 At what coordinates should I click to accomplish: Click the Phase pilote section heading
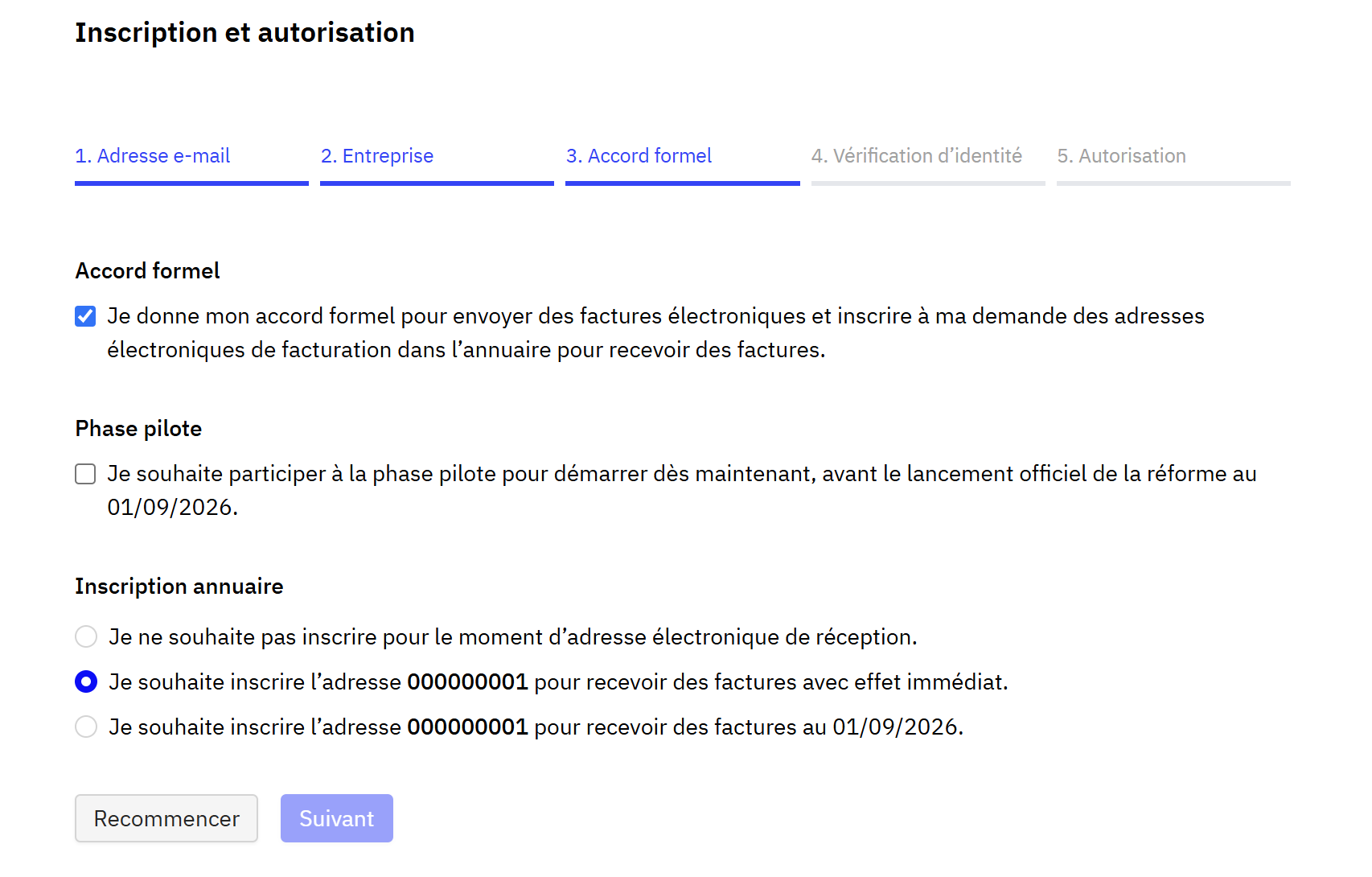[x=138, y=429]
